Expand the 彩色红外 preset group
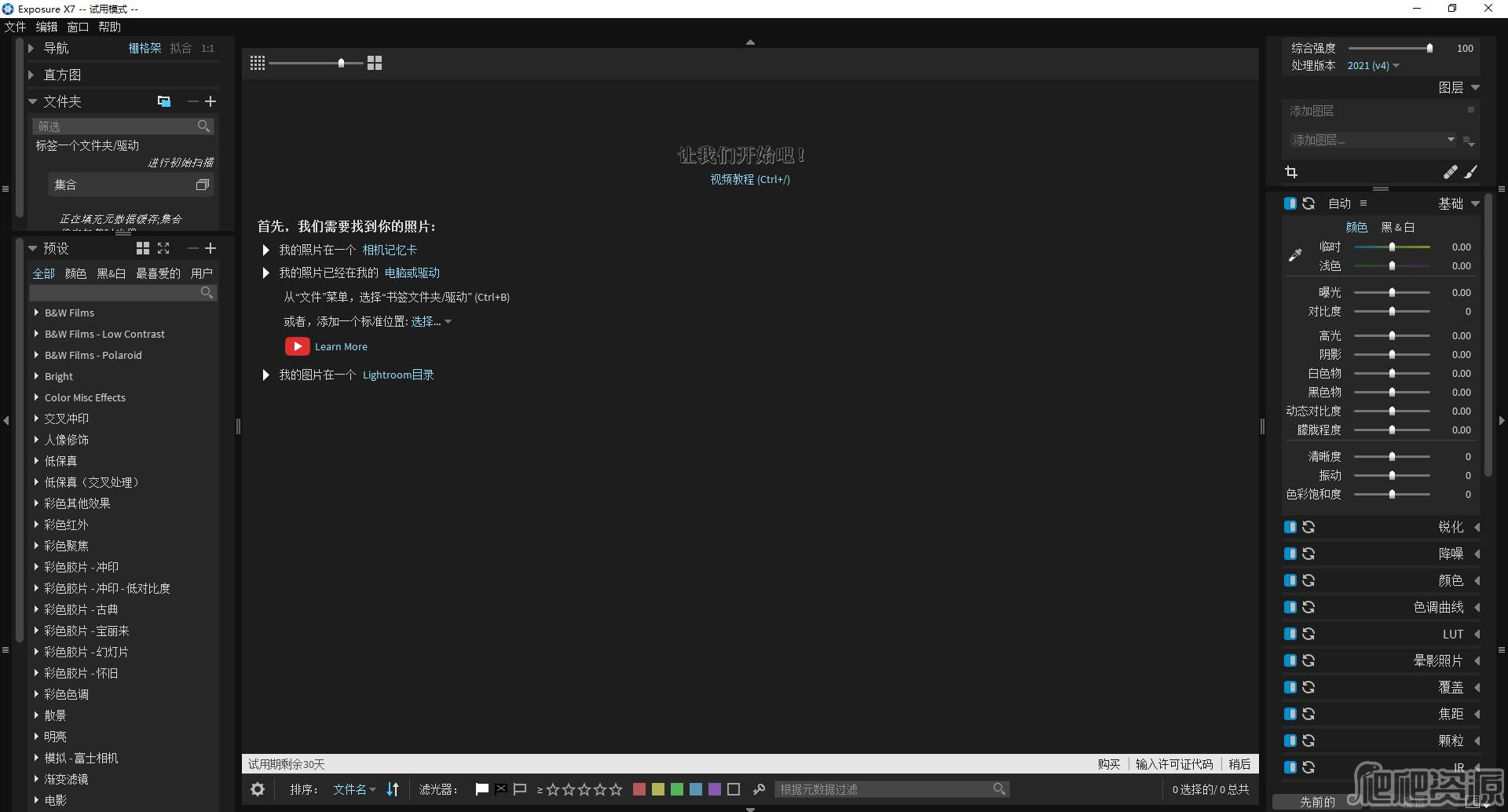The height and width of the screenshot is (812, 1508). [36, 525]
